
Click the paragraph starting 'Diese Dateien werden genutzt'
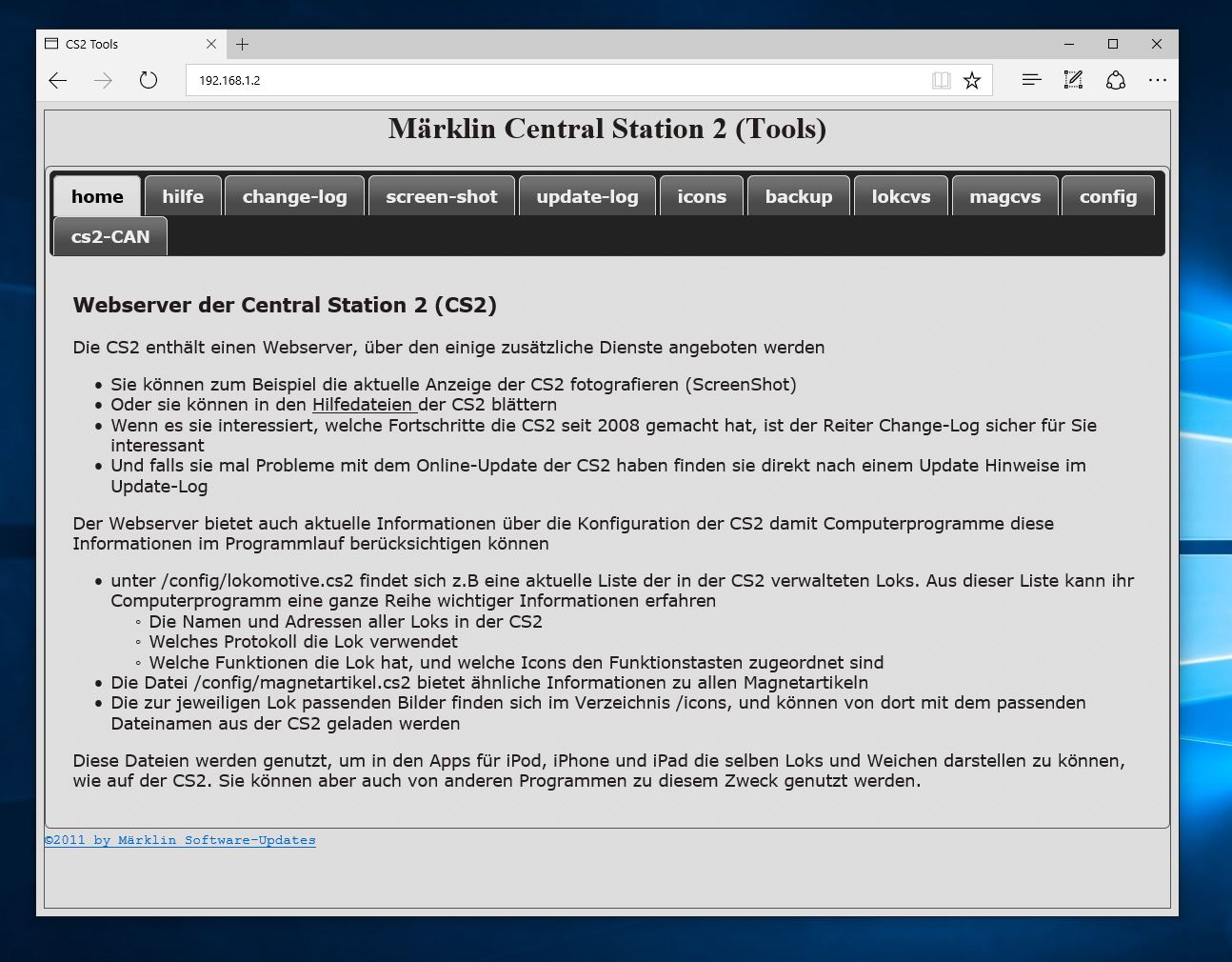599,771
